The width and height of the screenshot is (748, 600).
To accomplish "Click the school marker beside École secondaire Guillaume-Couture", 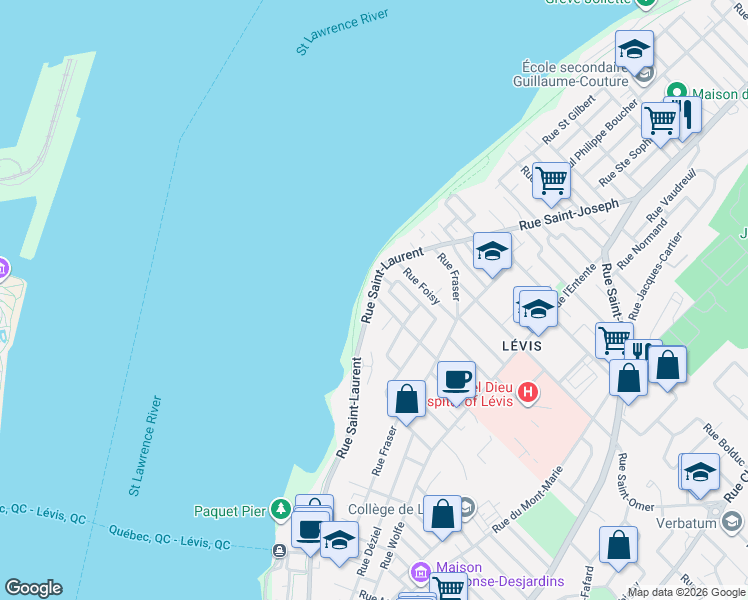I will (634, 52).
